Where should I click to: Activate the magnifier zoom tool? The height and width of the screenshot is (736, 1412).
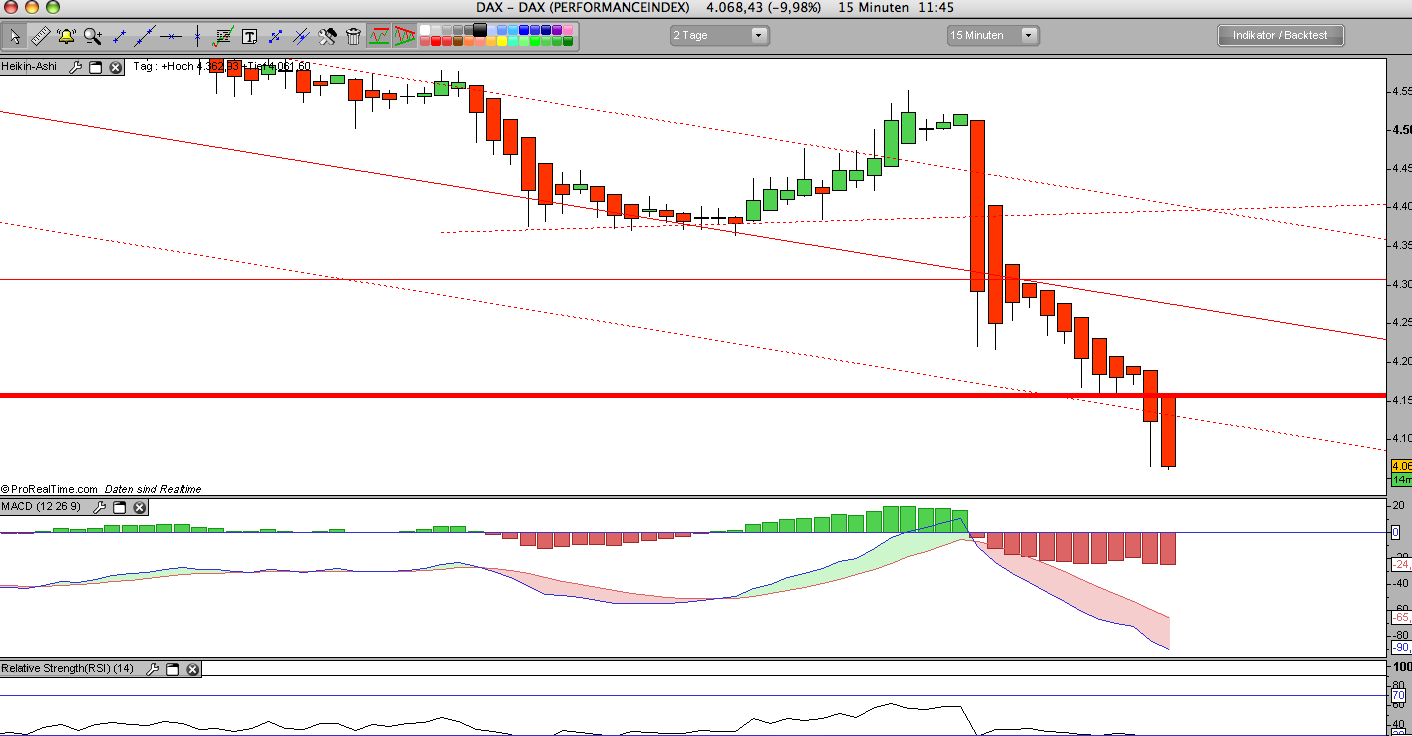coord(93,37)
